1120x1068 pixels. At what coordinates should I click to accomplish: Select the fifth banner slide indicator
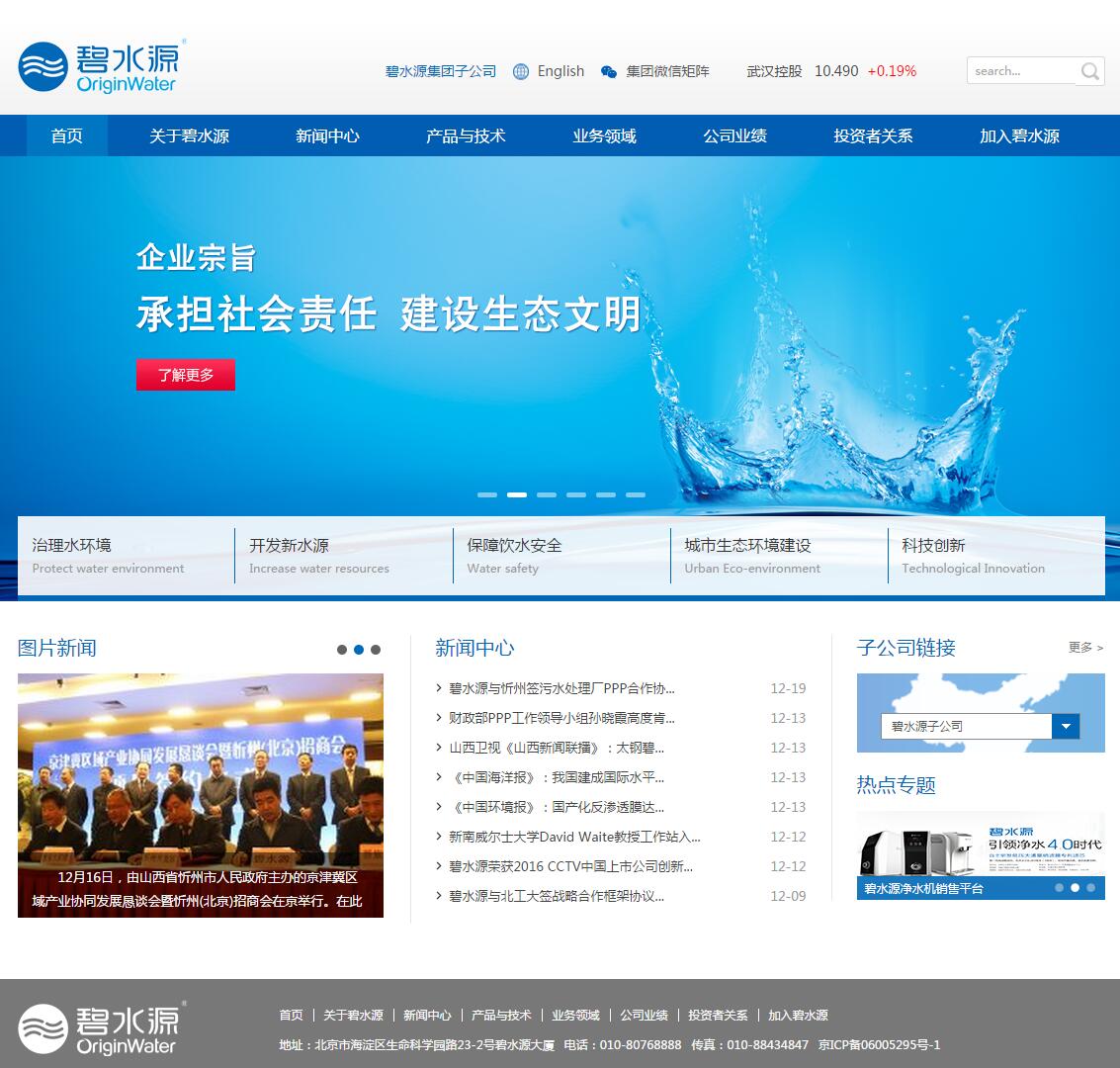click(606, 494)
